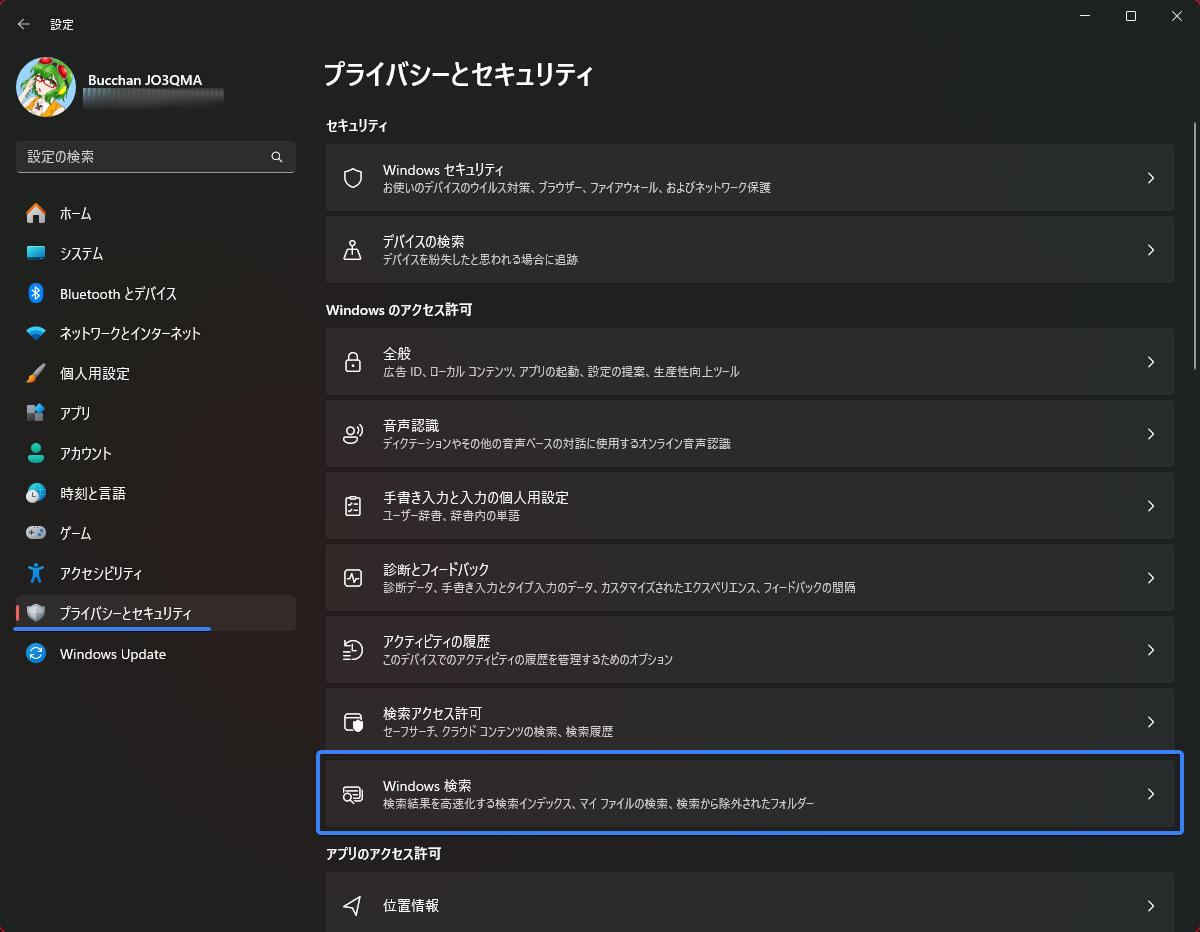Viewport: 1200px width, 932px height.
Task: Expand 検索アクセス許可 chevron
Action: click(1151, 722)
